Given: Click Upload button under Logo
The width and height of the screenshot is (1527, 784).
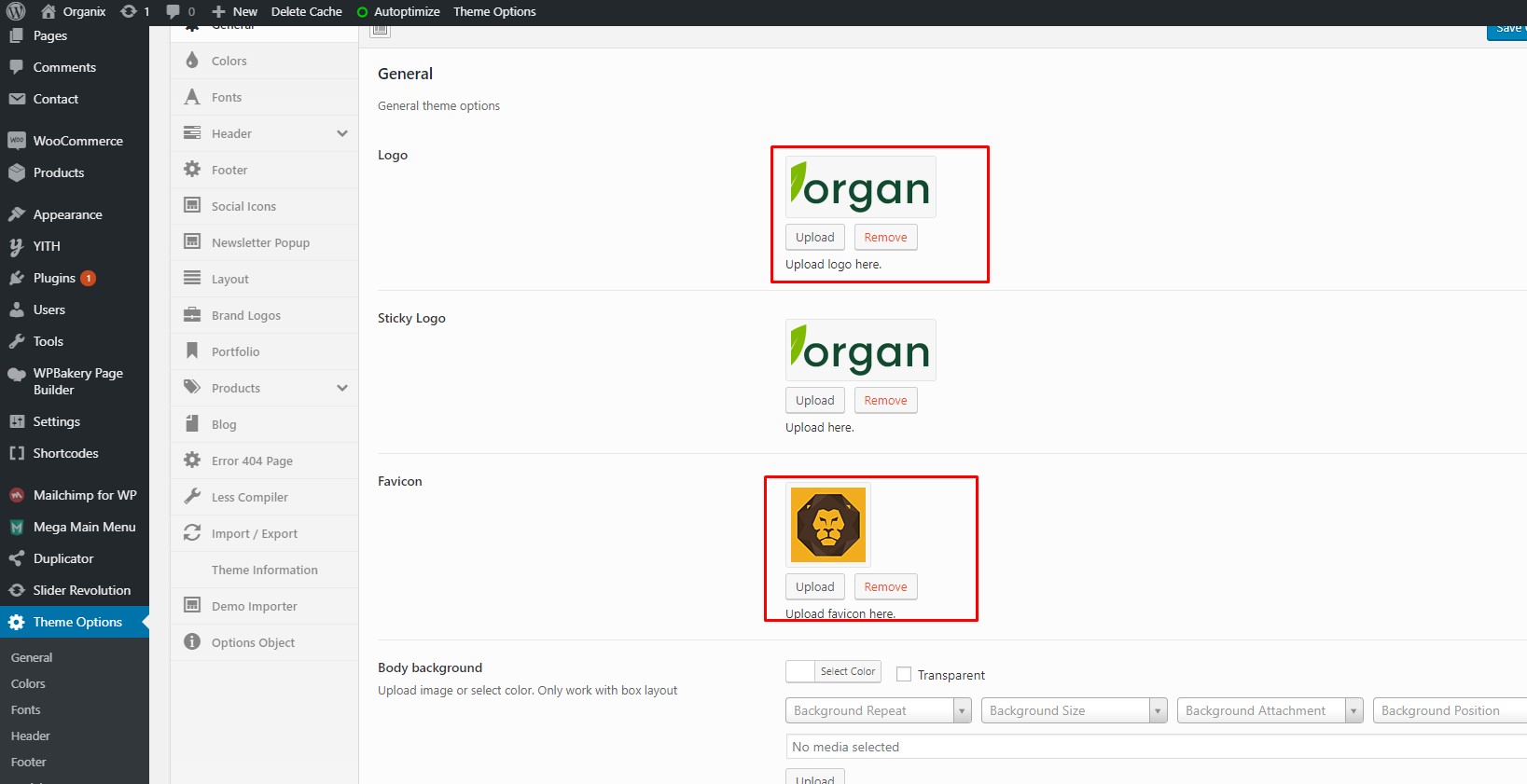Looking at the screenshot, I should [815, 237].
